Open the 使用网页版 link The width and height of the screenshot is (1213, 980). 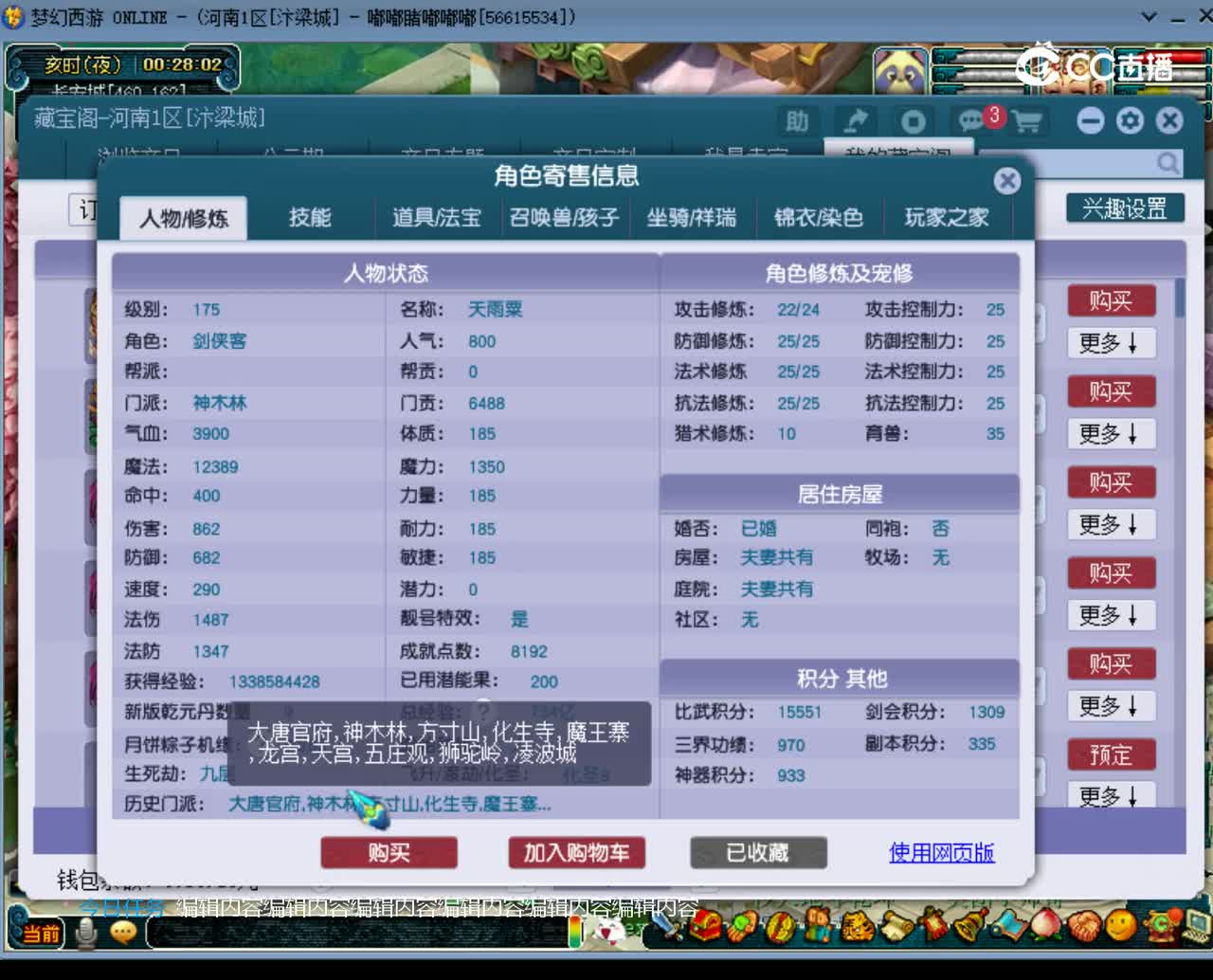pyautogui.click(x=941, y=853)
